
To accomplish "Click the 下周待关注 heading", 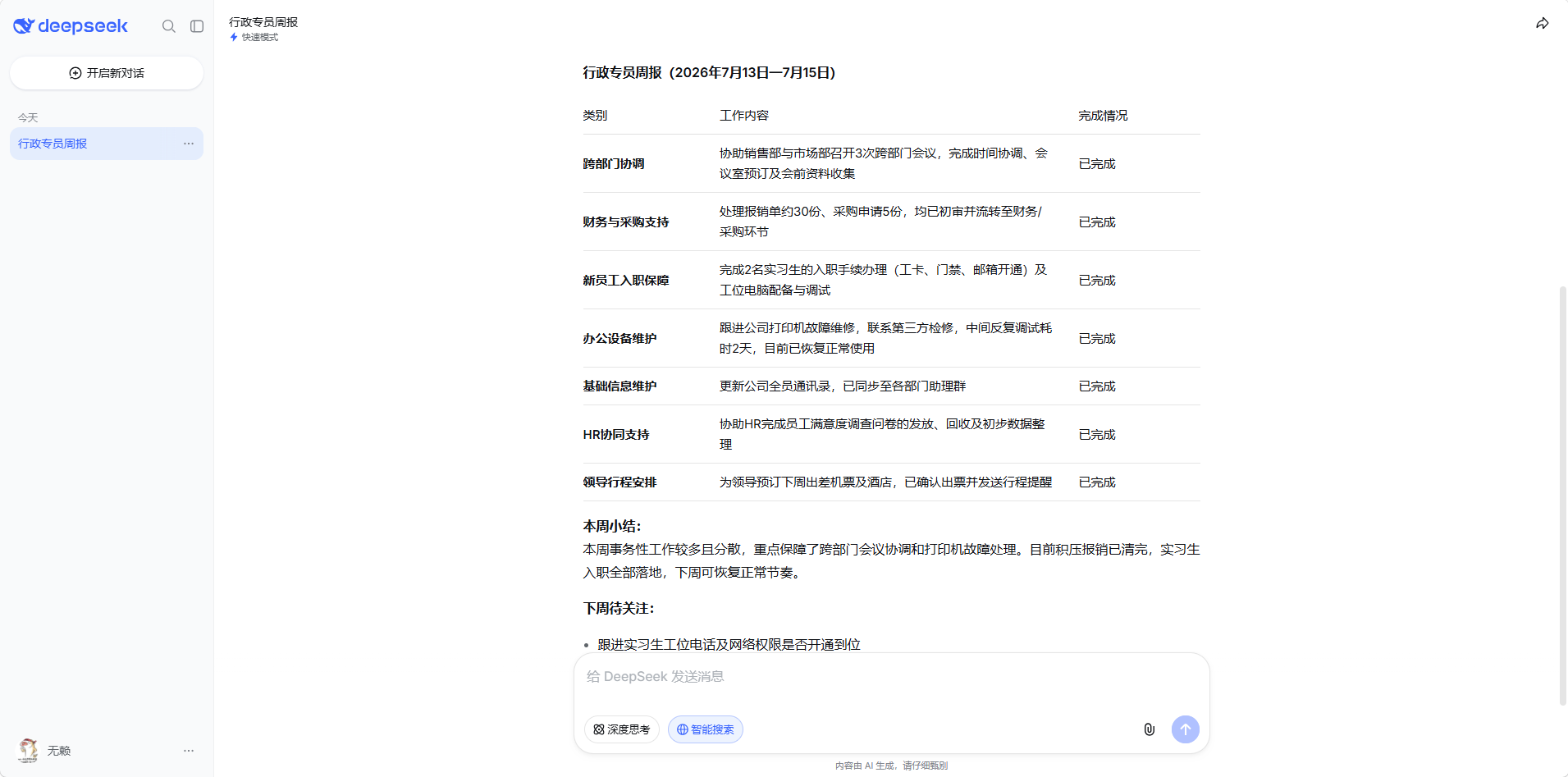I will coord(619,609).
